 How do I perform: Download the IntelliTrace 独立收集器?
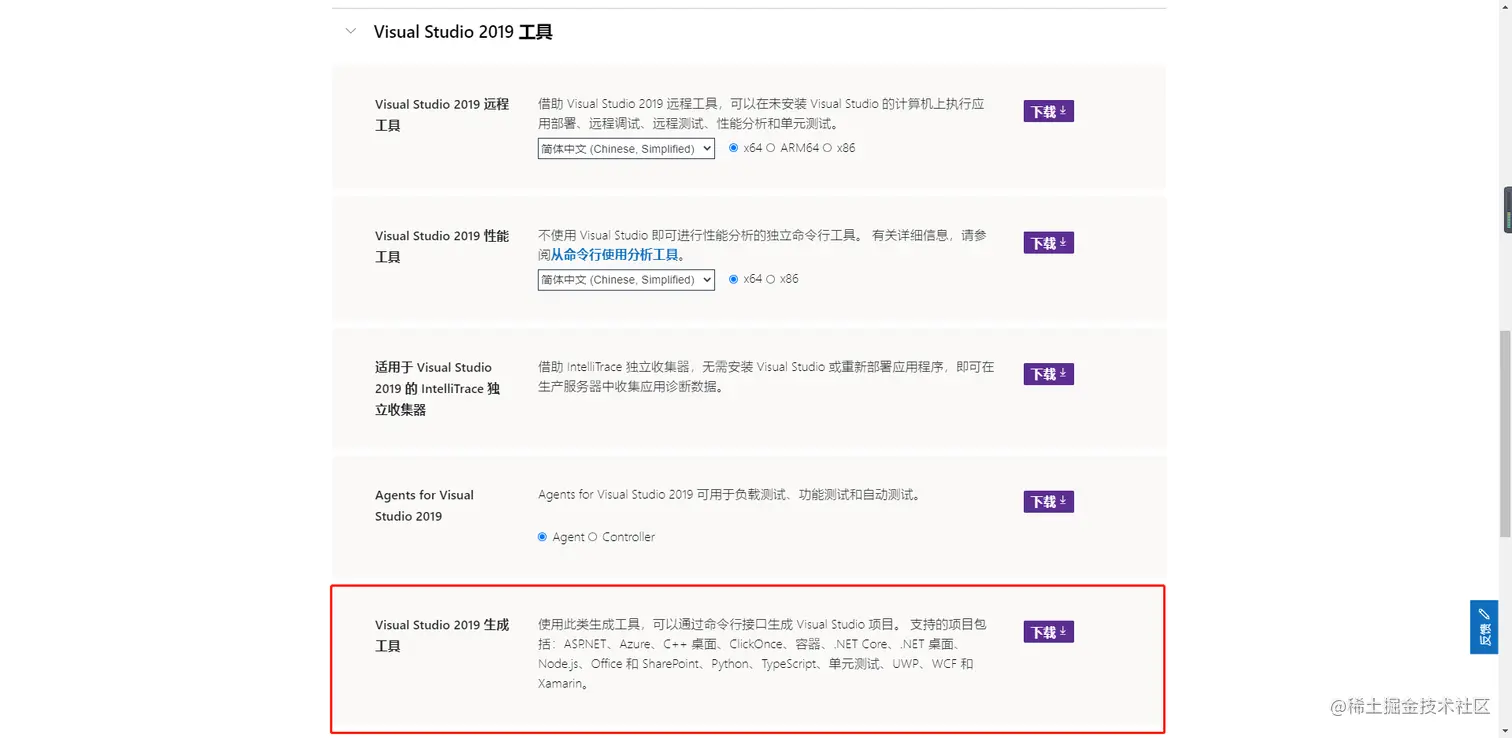click(x=1048, y=374)
